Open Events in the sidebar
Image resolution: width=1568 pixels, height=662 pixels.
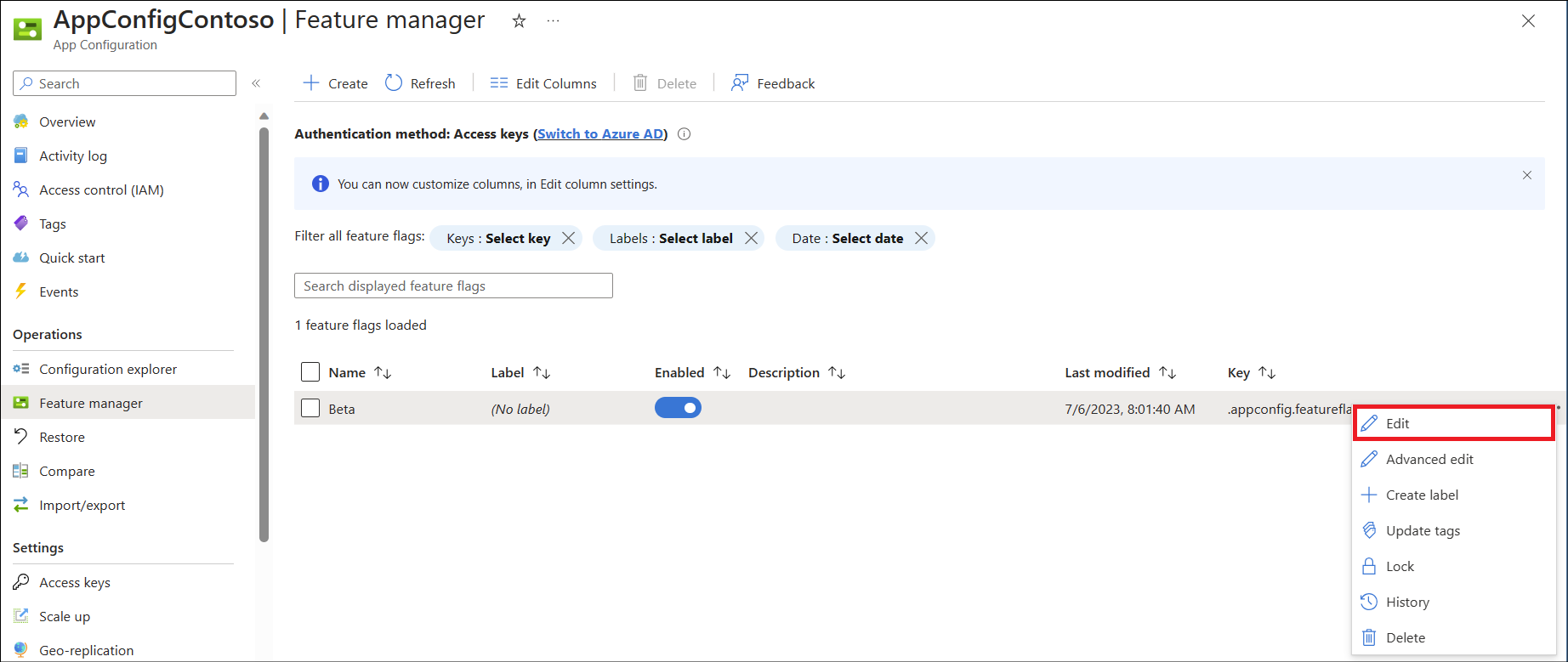coord(59,291)
